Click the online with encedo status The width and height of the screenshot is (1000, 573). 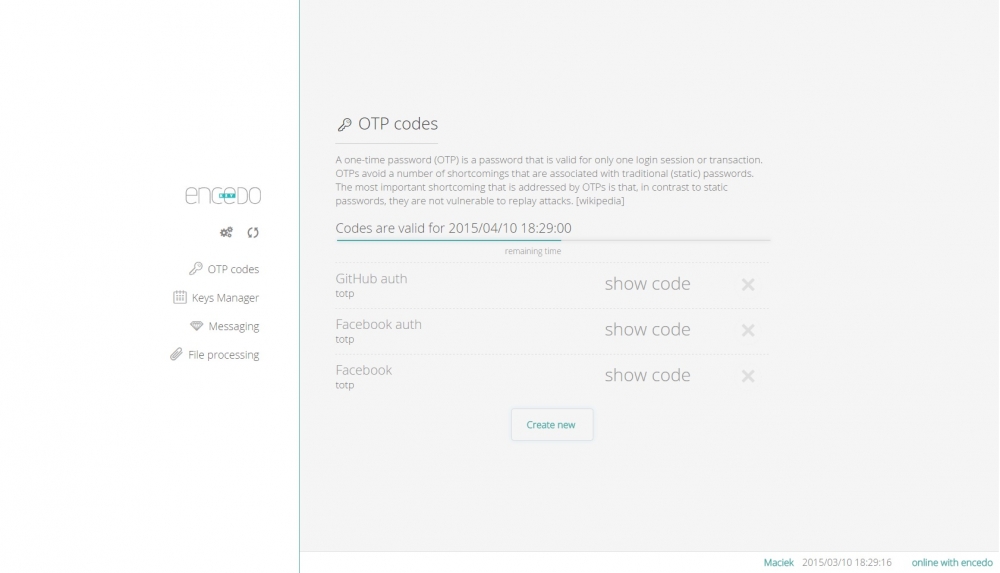(952, 563)
